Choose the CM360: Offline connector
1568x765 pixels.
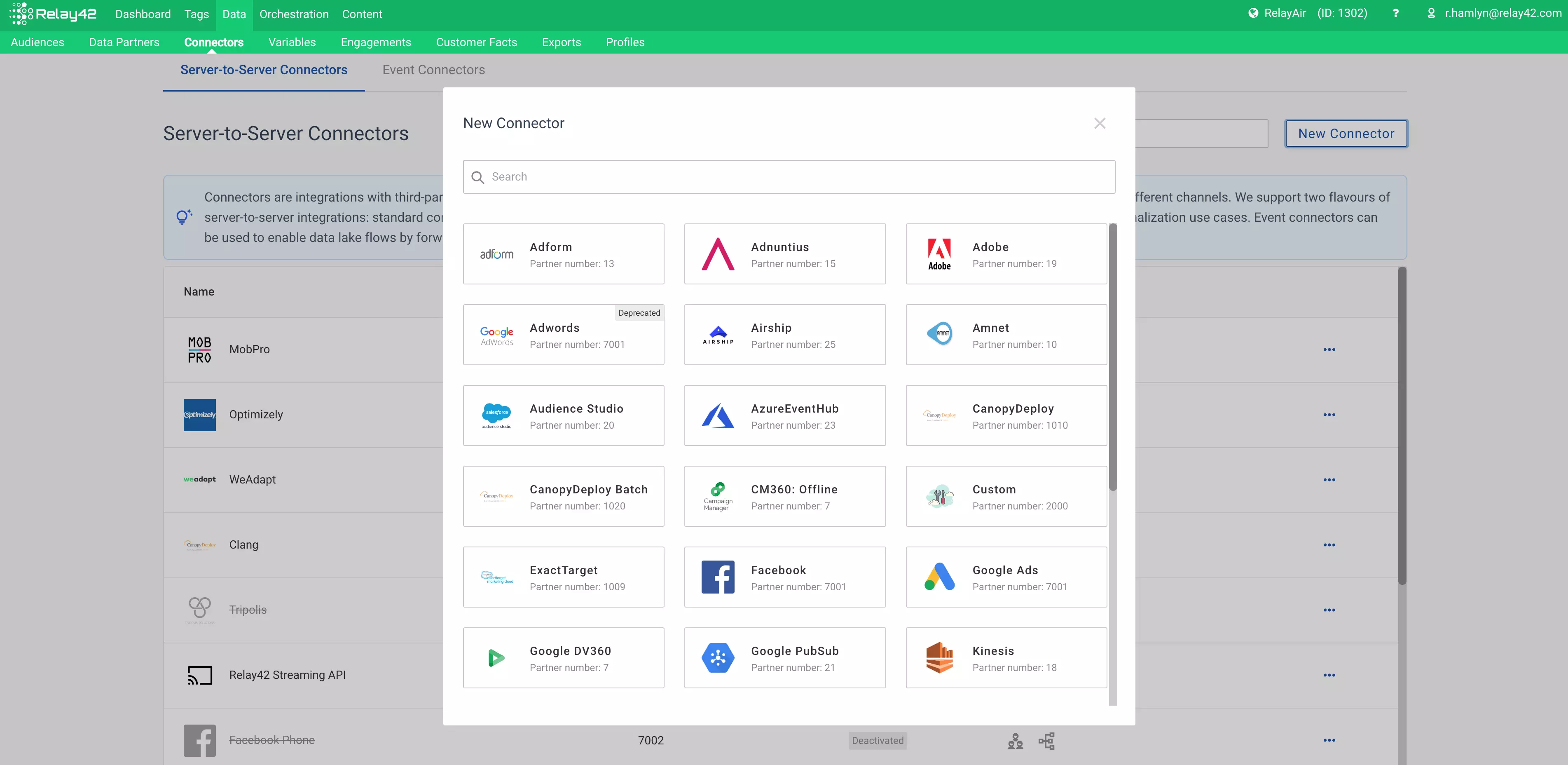tap(784, 496)
